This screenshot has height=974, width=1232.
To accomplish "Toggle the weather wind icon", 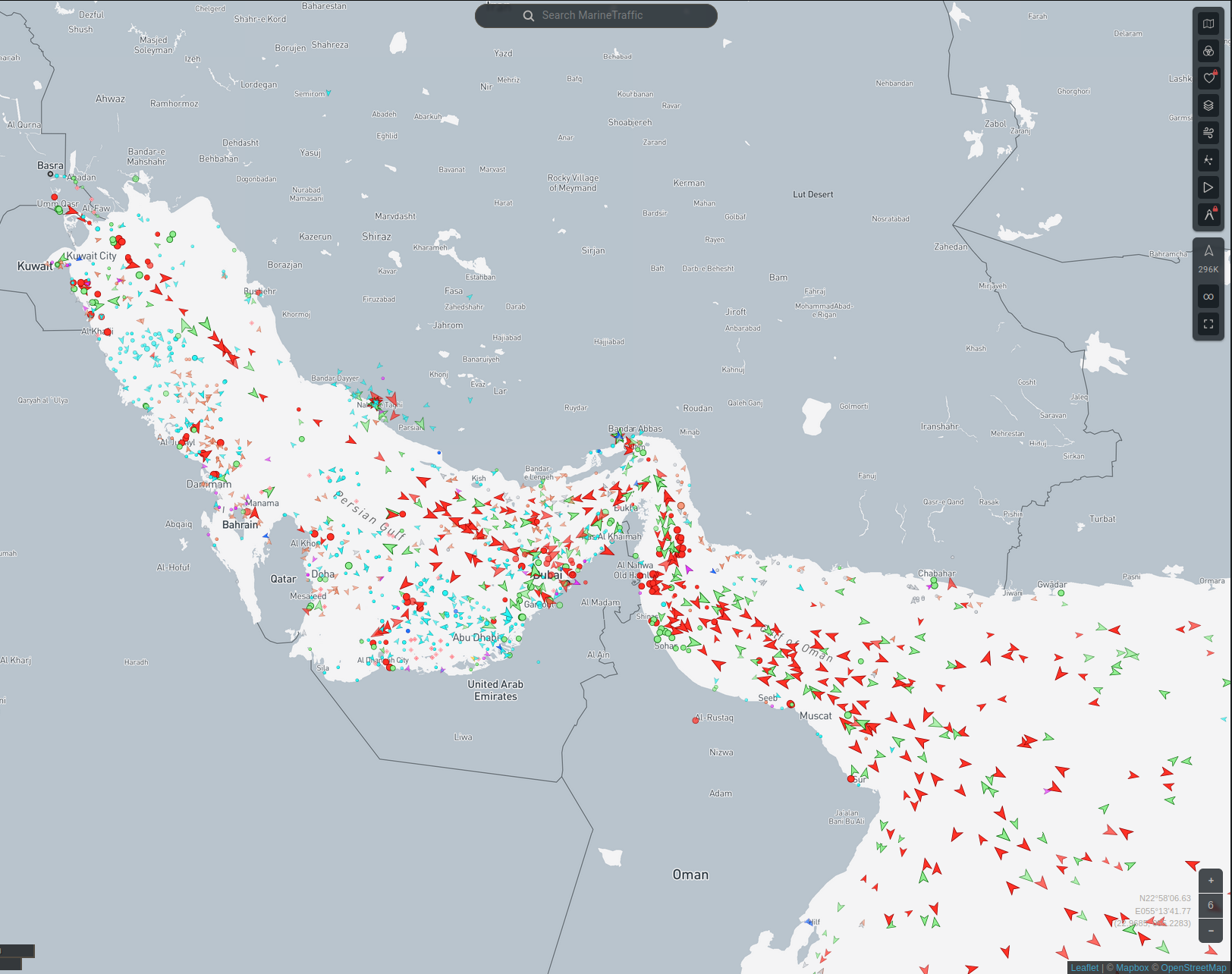I will tap(1208, 133).
